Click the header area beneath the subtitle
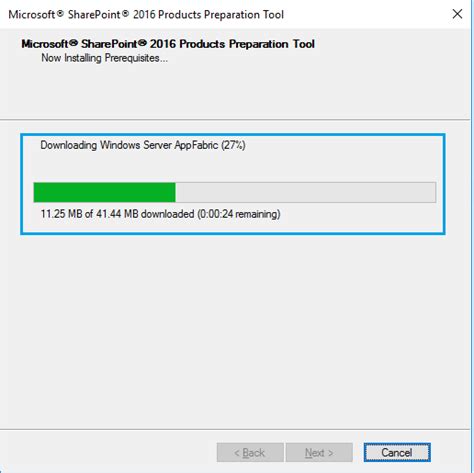 tap(235, 92)
